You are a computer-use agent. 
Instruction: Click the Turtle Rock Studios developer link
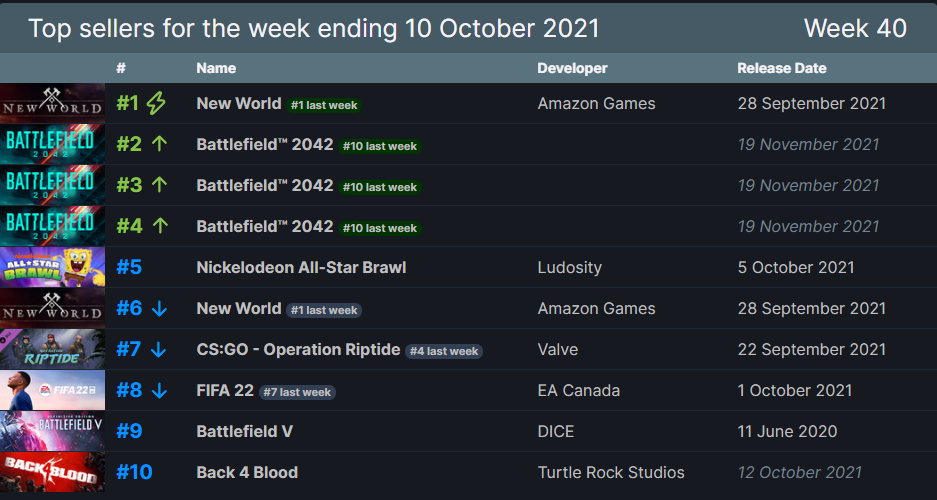(x=611, y=473)
